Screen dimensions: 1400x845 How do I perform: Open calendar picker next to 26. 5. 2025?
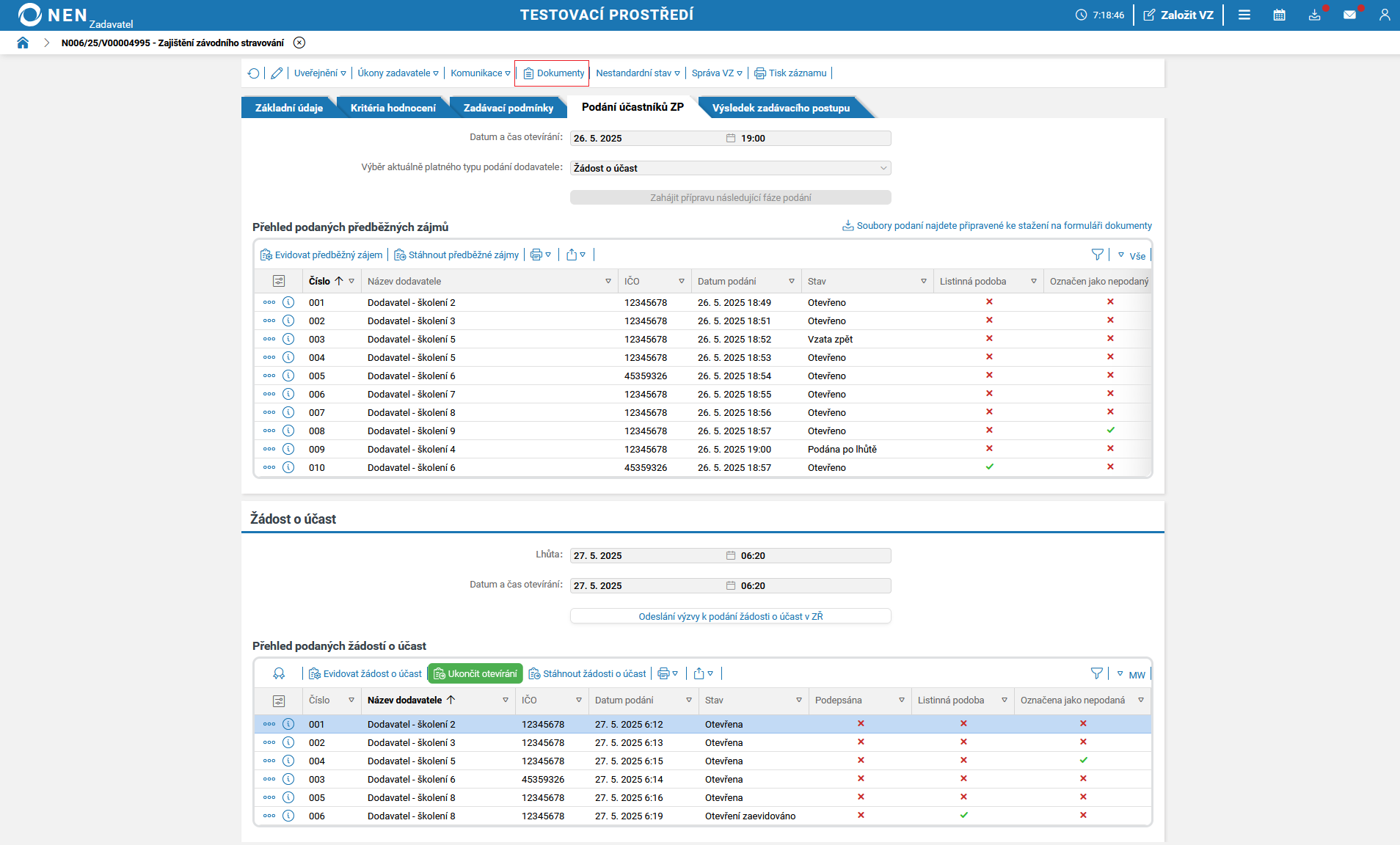pyautogui.click(x=731, y=138)
